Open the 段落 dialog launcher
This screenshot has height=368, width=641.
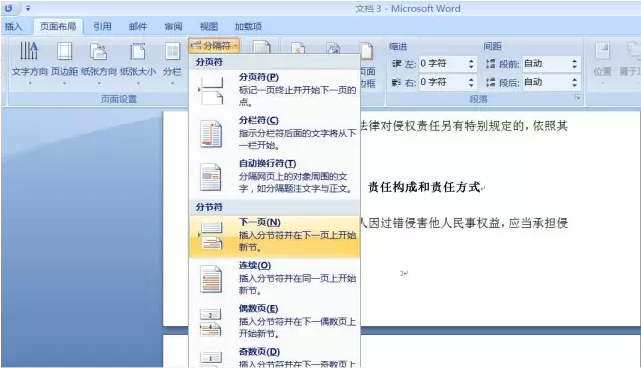[577, 97]
